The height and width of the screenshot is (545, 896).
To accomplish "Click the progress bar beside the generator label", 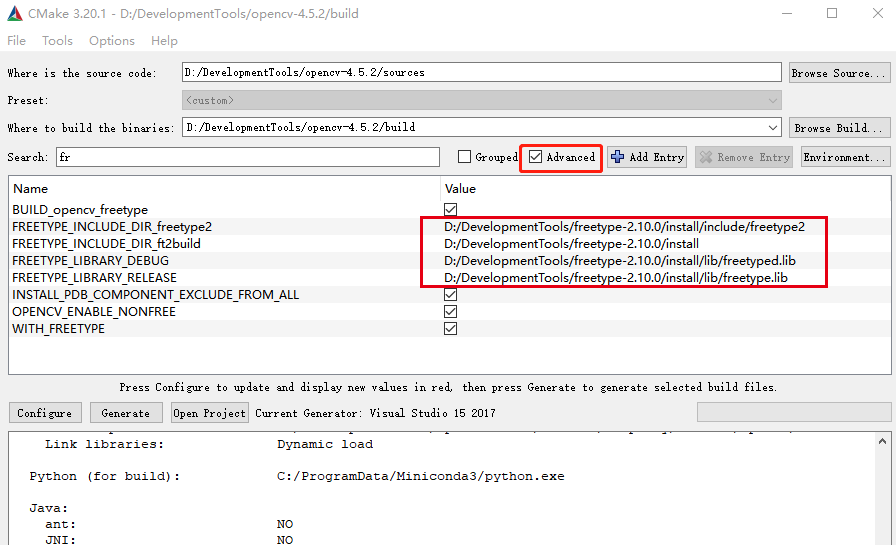I will point(794,412).
